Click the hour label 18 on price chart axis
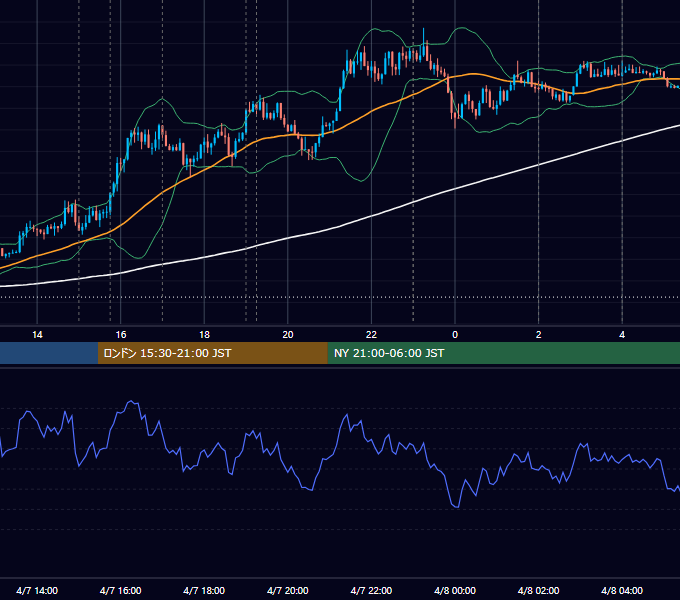680x600 pixels. (x=204, y=335)
